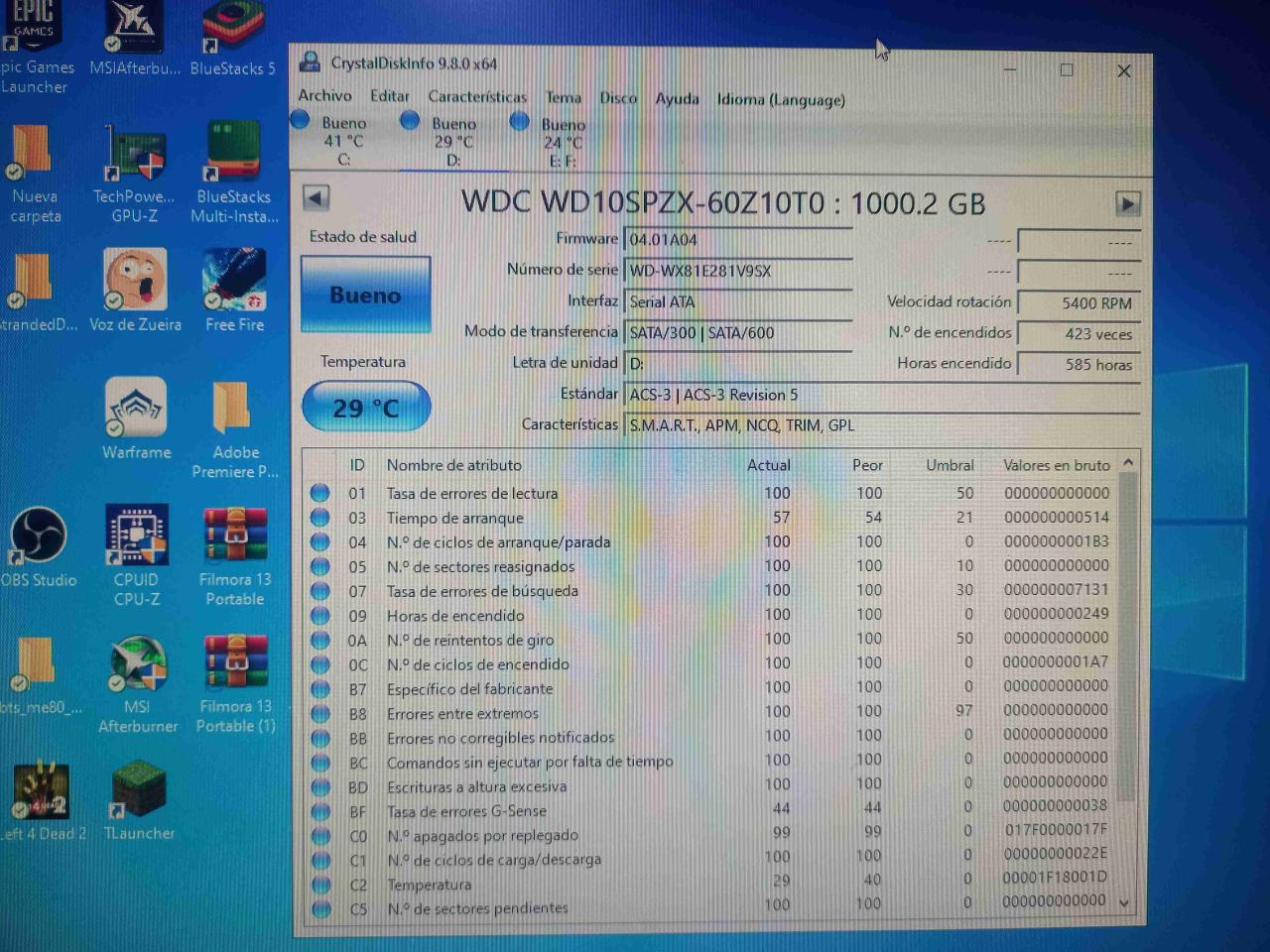Open the Epic Games Launcher desktop icon
The image size is (1270, 952).
tap(33, 27)
